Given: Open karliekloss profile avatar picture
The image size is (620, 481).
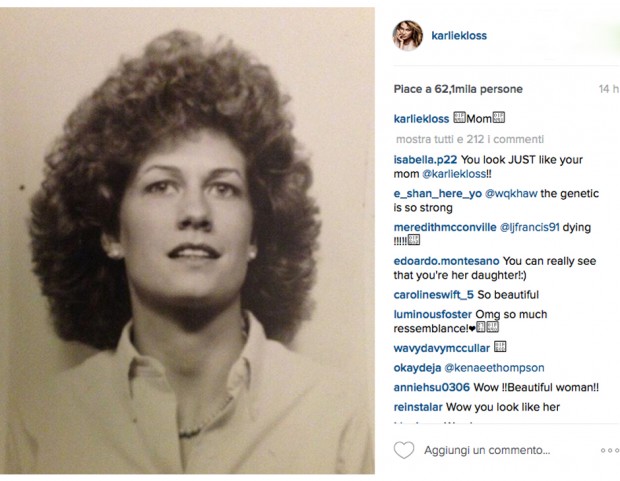Looking at the screenshot, I should point(408,36).
